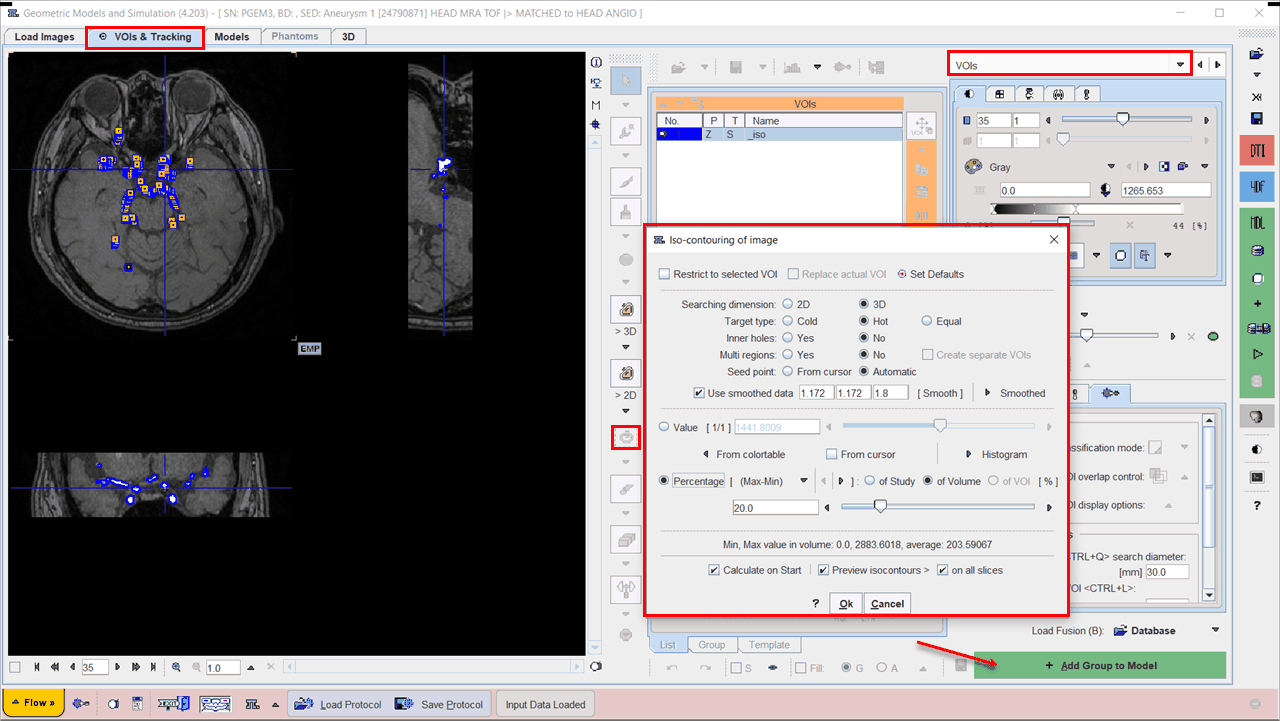The width and height of the screenshot is (1280, 721).
Task: Click Cancel in the Iso-contouring dialog
Action: tap(887, 603)
